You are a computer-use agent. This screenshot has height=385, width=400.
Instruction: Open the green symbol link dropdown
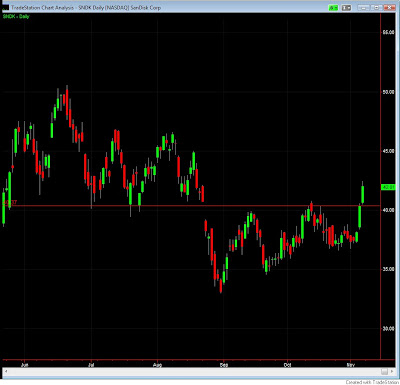(333, 7)
